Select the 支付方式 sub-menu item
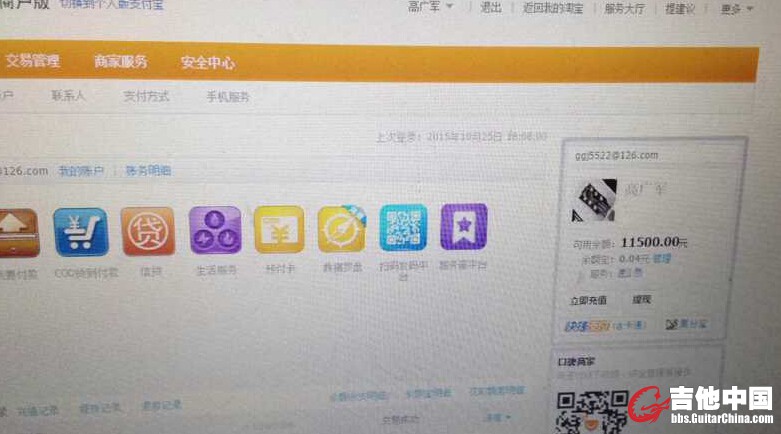Screen dimensions: 781x434 click(x=146, y=97)
